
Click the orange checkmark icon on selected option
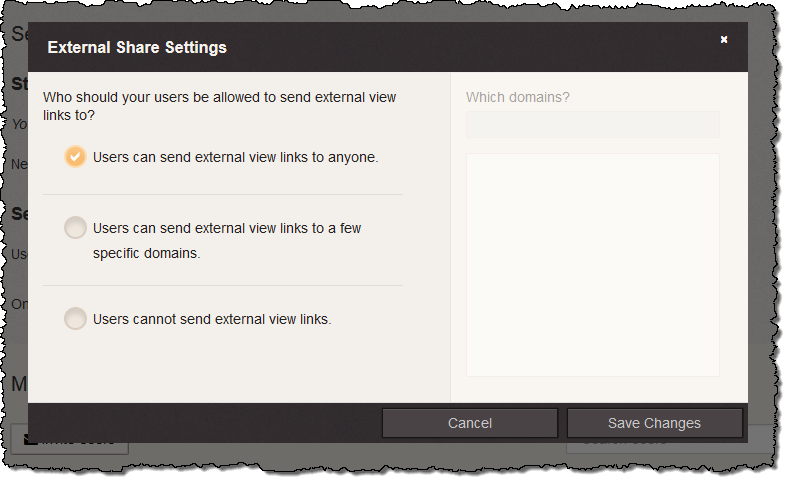coord(75,157)
